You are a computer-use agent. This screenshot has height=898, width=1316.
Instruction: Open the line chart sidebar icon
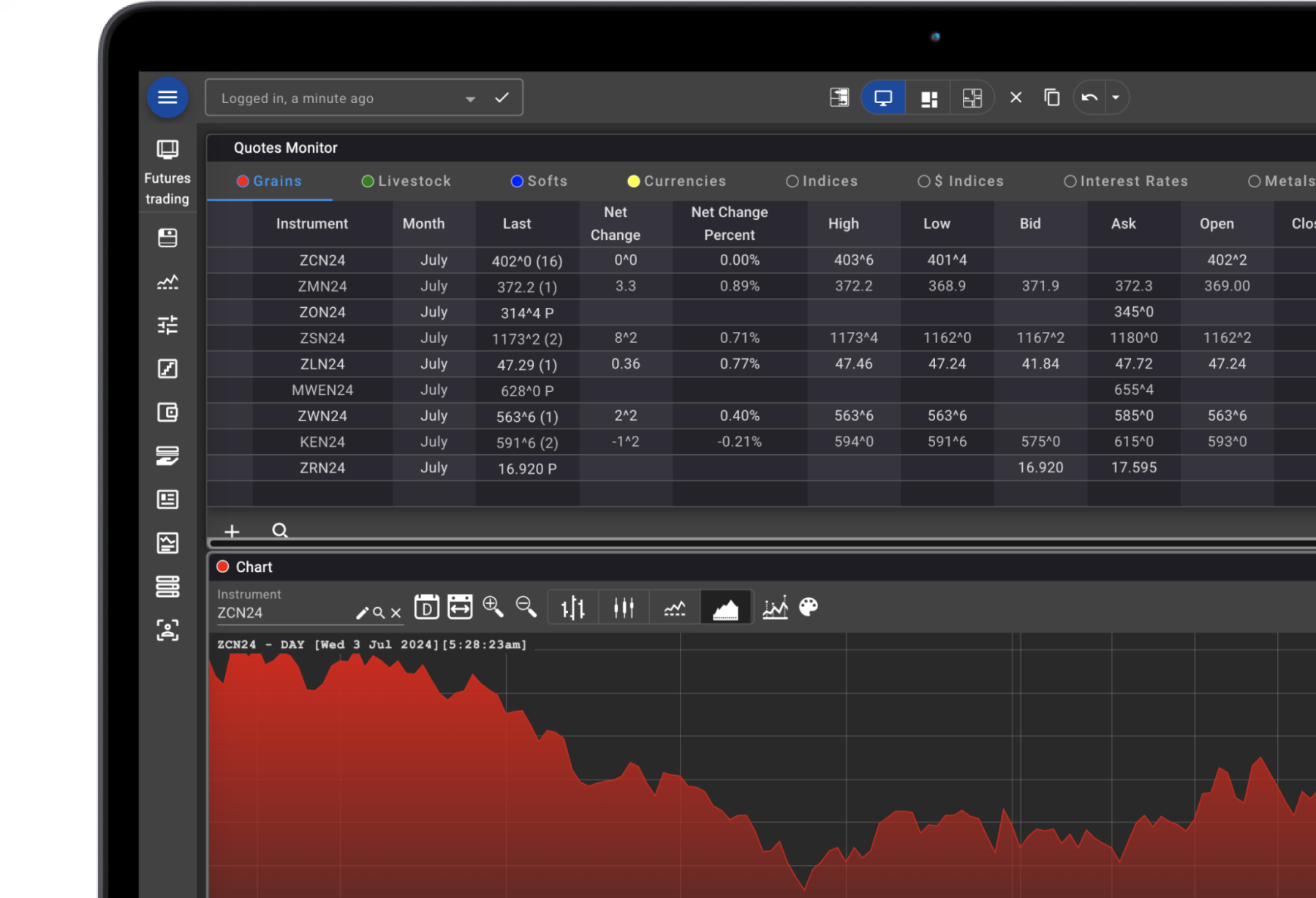(x=167, y=282)
